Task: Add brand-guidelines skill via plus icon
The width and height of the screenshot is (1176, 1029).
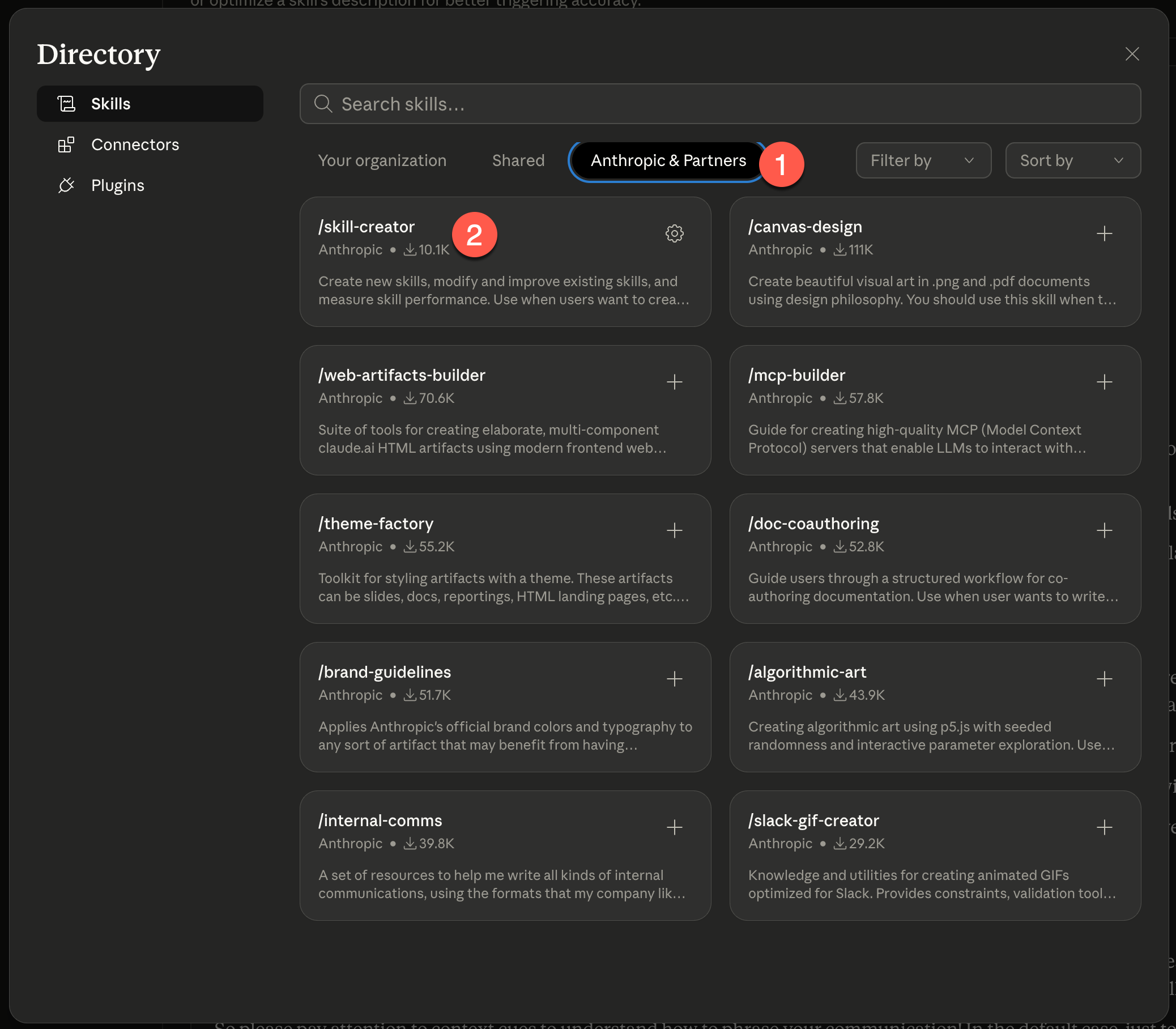Action: [x=674, y=679]
